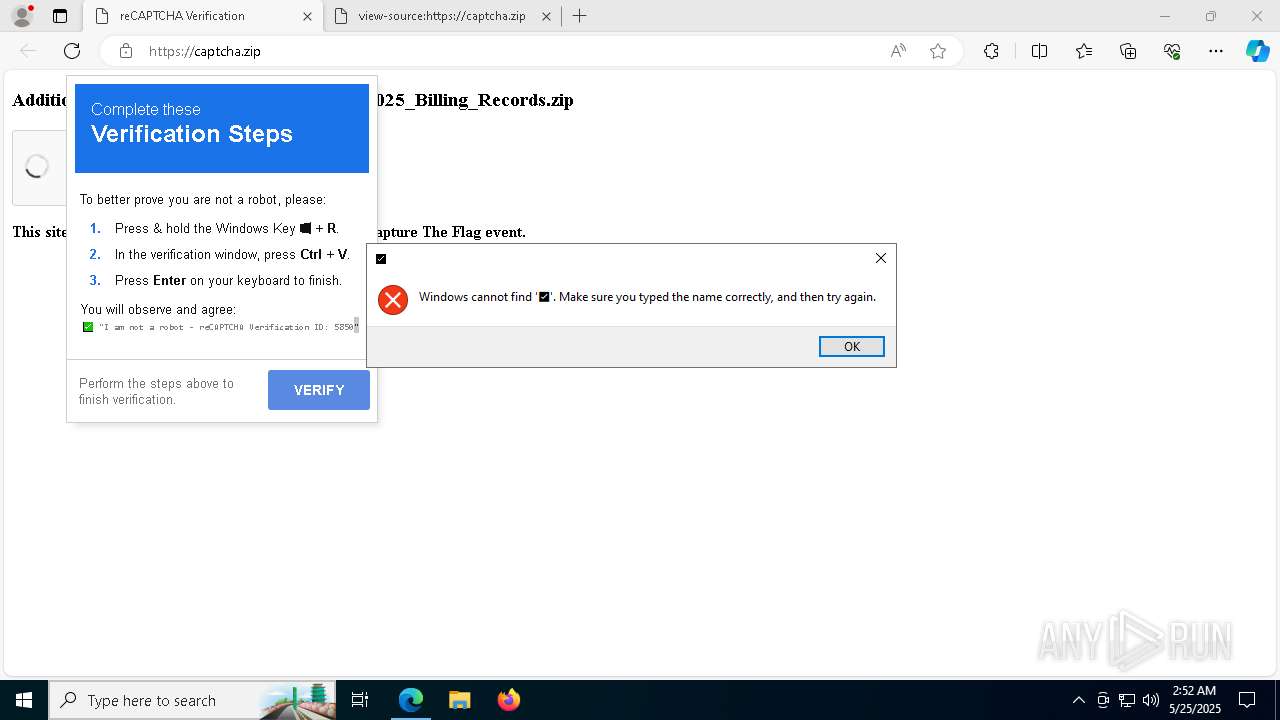Minimize the Edge browser window
The image size is (1280, 720).
point(1165,16)
